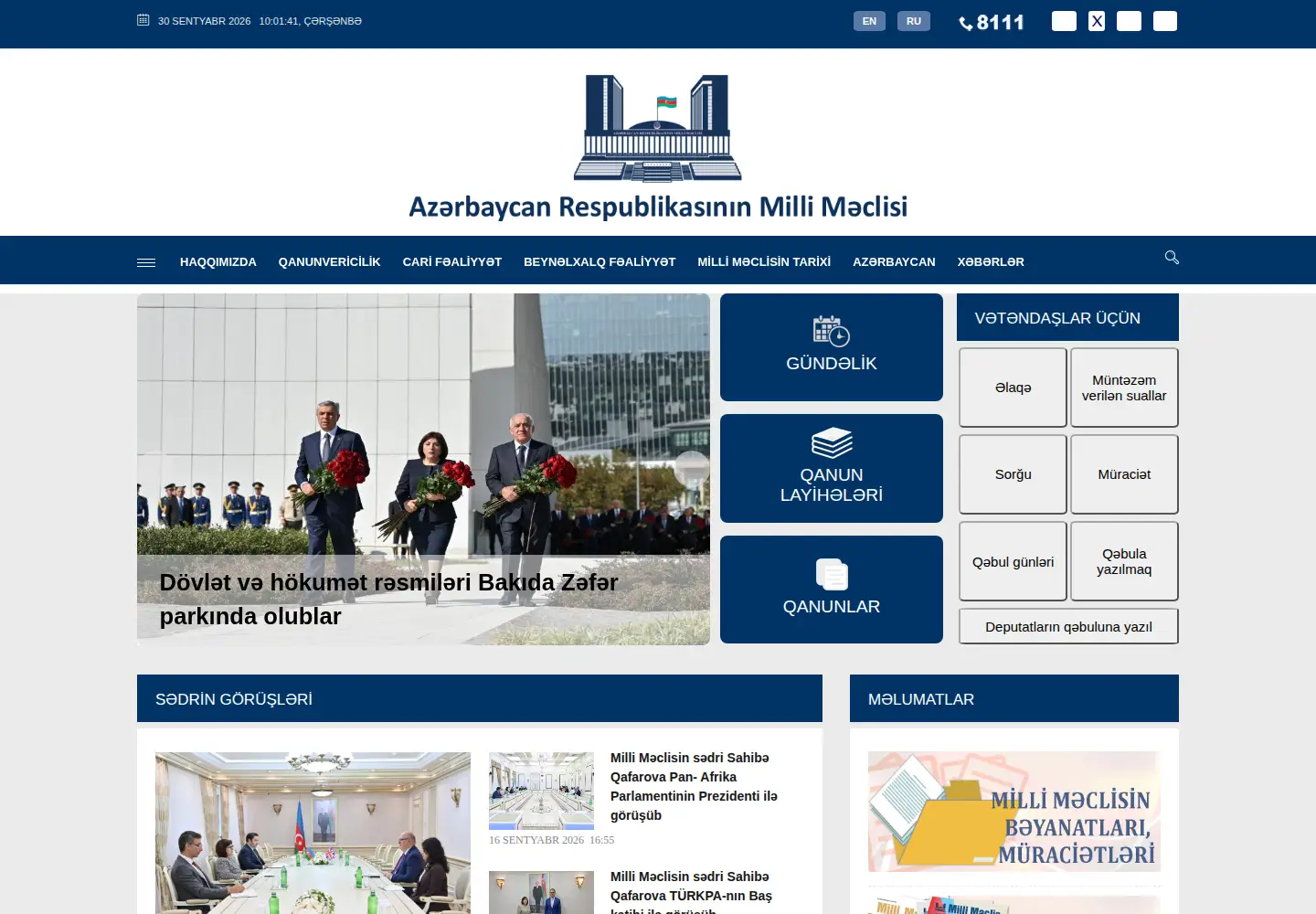Click the Əlaqə button
The image size is (1316, 914).
pyautogui.click(x=1013, y=388)
